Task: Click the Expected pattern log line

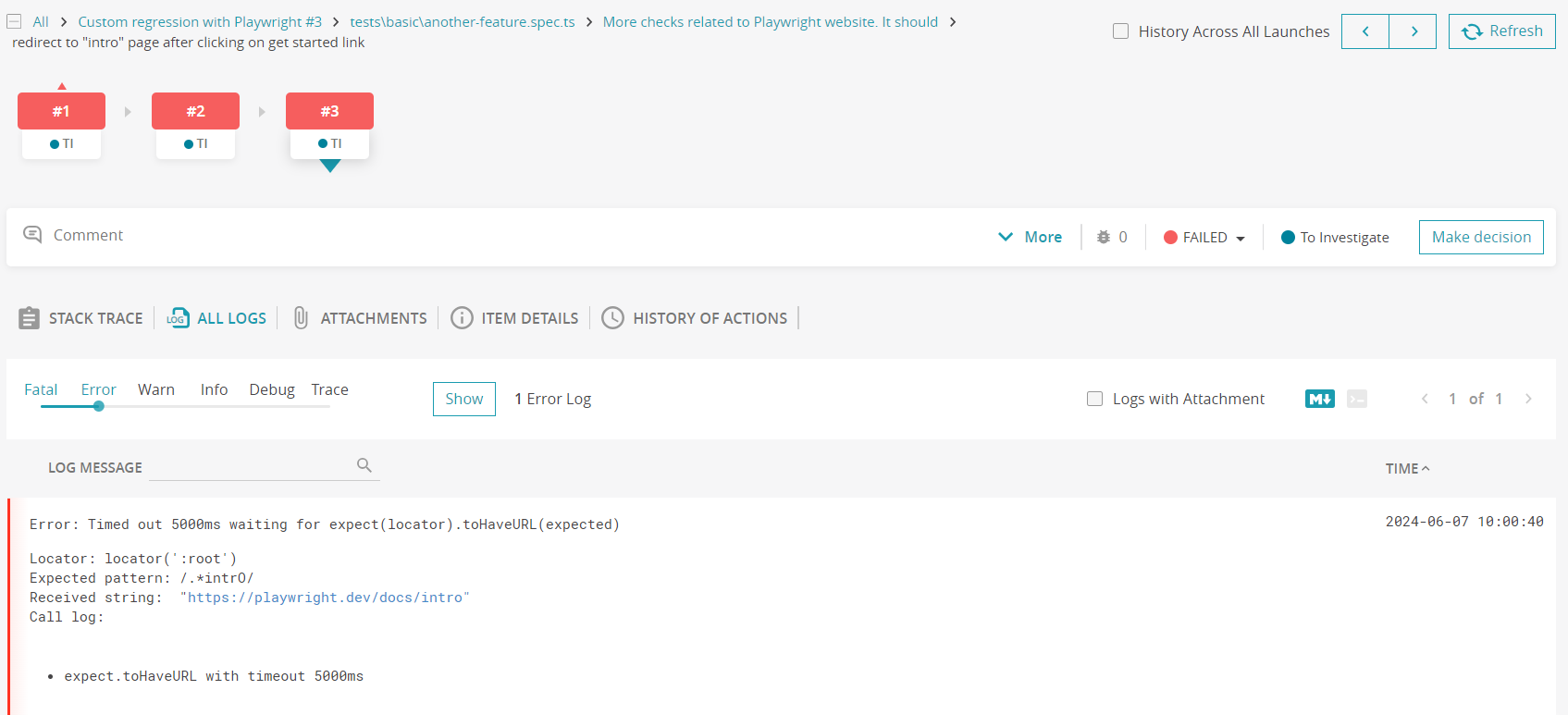Action: click(x=142, y=578)
